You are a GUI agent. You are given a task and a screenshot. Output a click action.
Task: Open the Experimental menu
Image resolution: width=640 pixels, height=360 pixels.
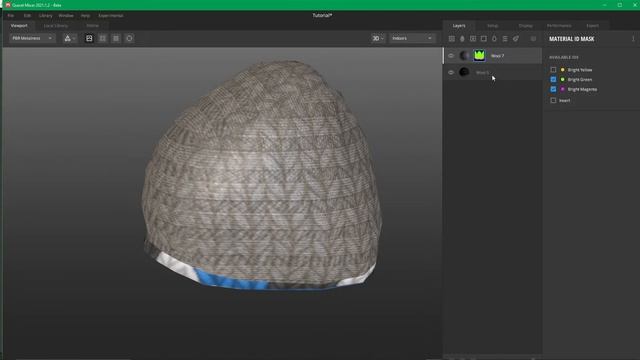coord(111,16)
